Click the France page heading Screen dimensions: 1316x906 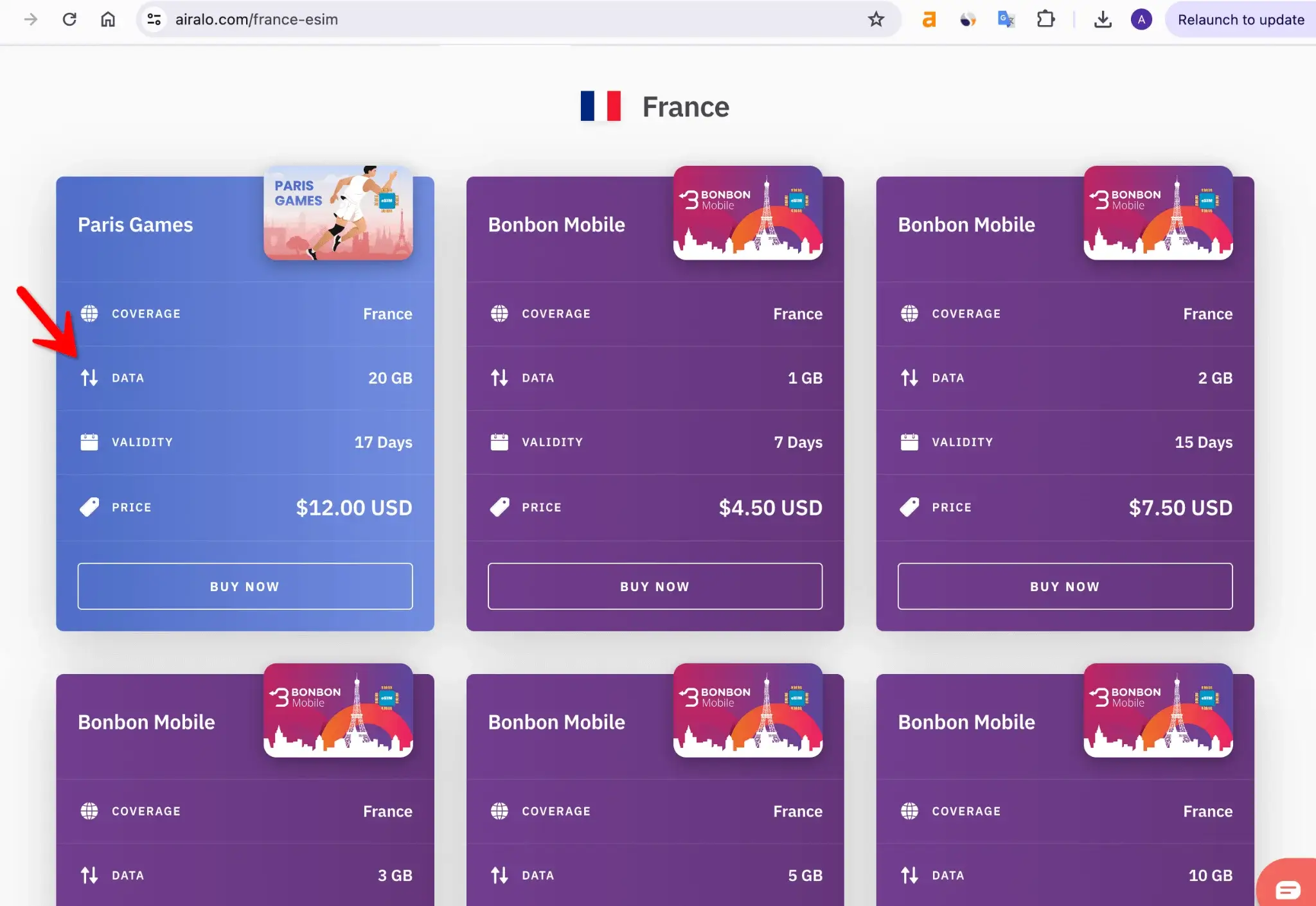click(686, 107)
